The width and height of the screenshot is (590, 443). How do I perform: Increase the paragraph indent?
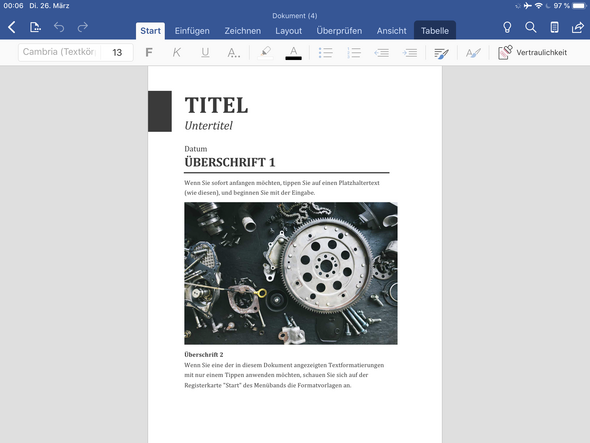click(410, 52)
